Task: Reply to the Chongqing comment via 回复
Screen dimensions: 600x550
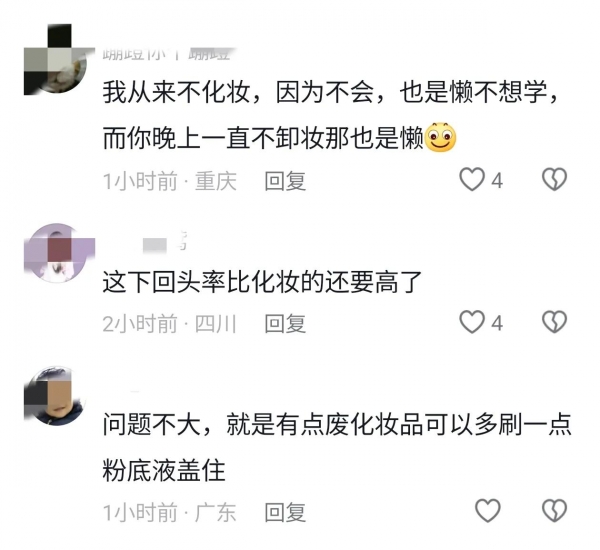Action: (x=285, y=181)
